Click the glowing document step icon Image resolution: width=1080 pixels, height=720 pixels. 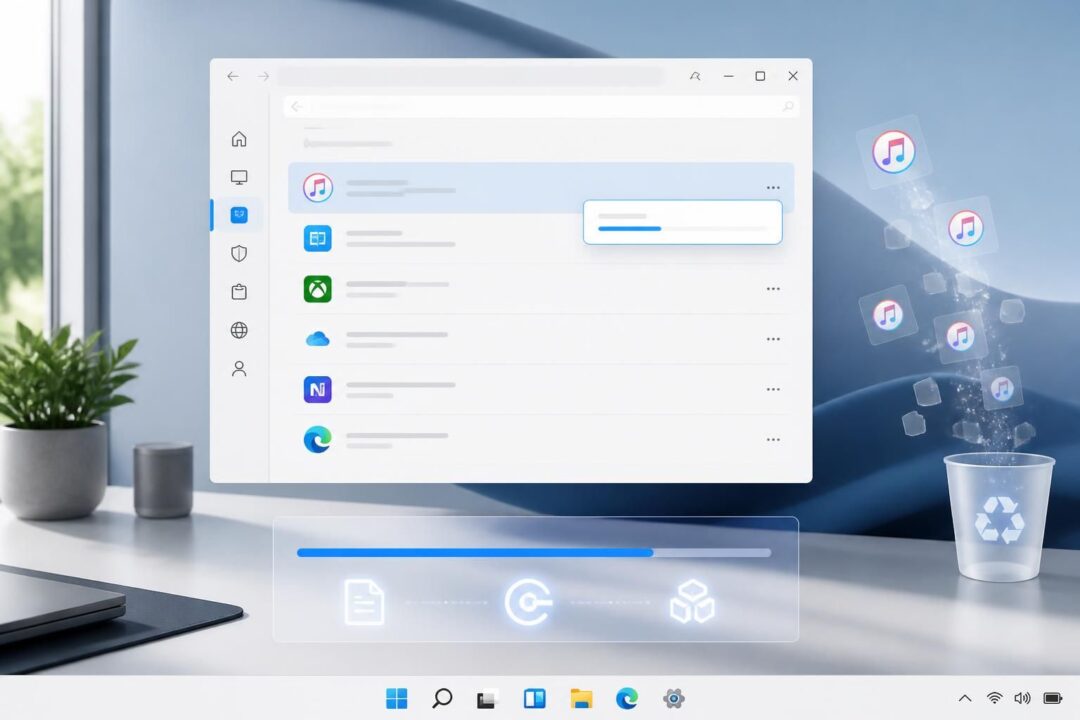tap(364, 602)
